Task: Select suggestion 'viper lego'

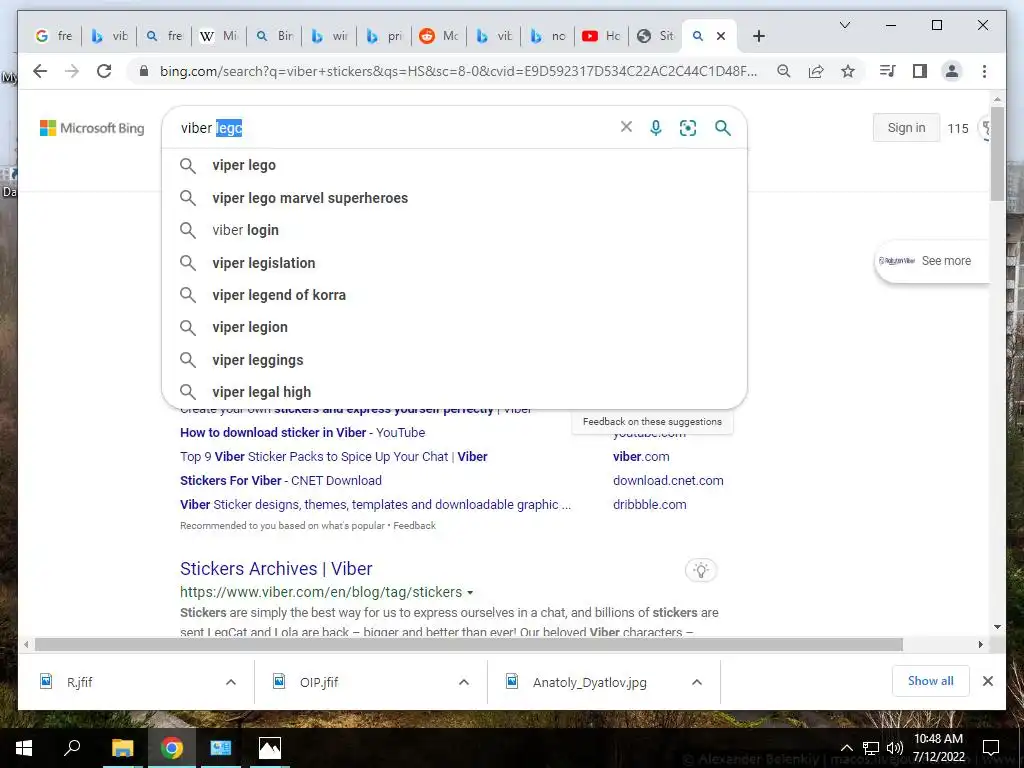Action: coord(454,165)
